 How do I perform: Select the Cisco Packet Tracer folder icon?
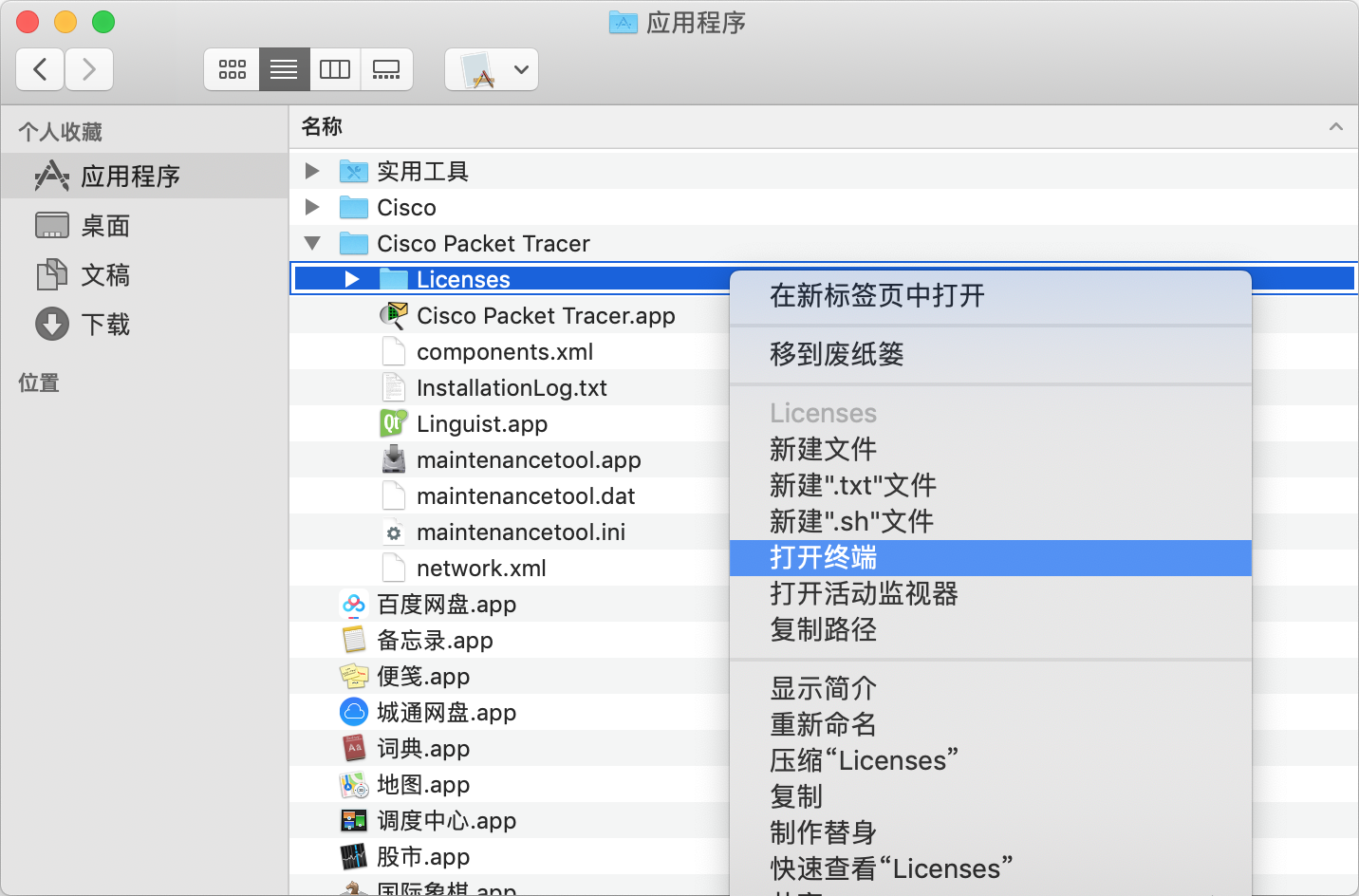354,243
